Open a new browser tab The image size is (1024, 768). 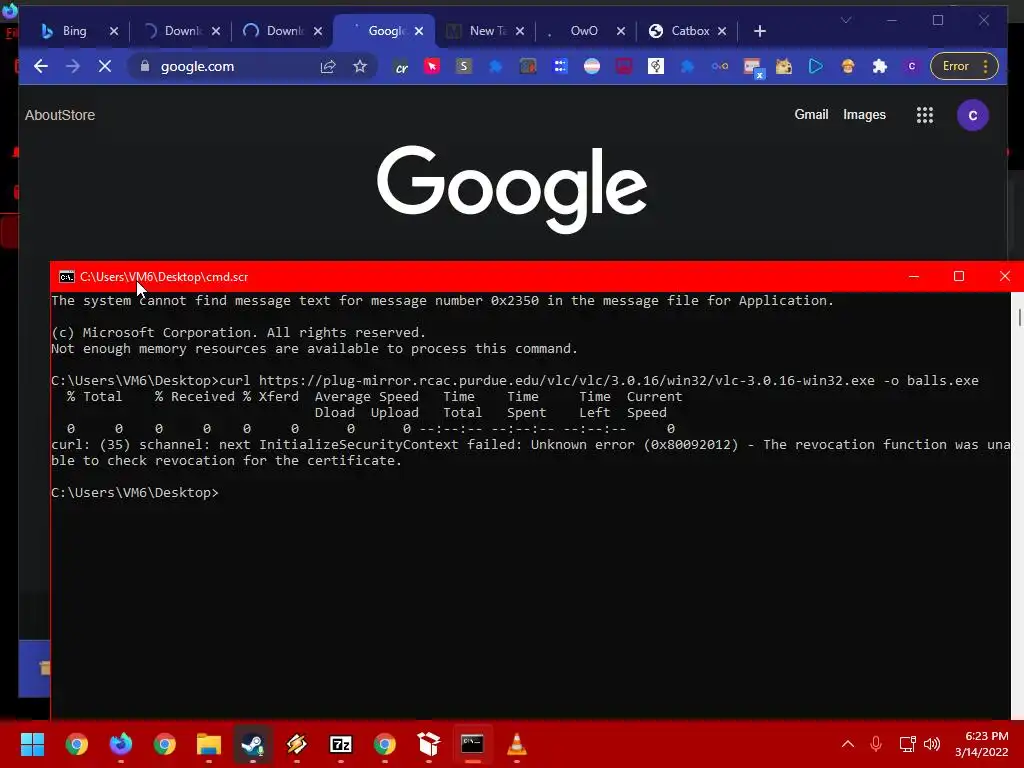tap(760, 31)
